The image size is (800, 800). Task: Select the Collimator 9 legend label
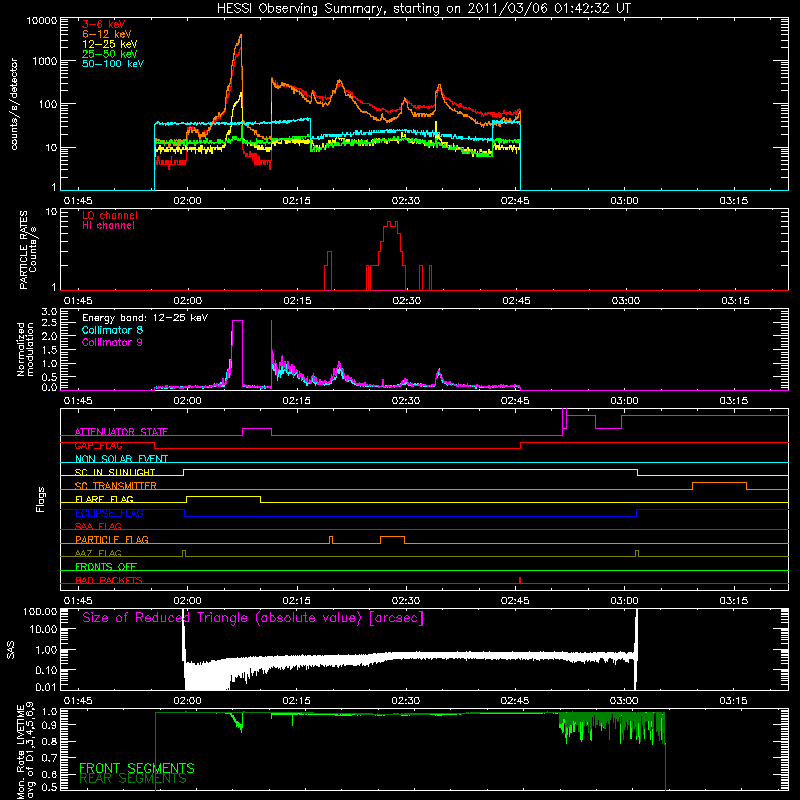coord(112,342)
